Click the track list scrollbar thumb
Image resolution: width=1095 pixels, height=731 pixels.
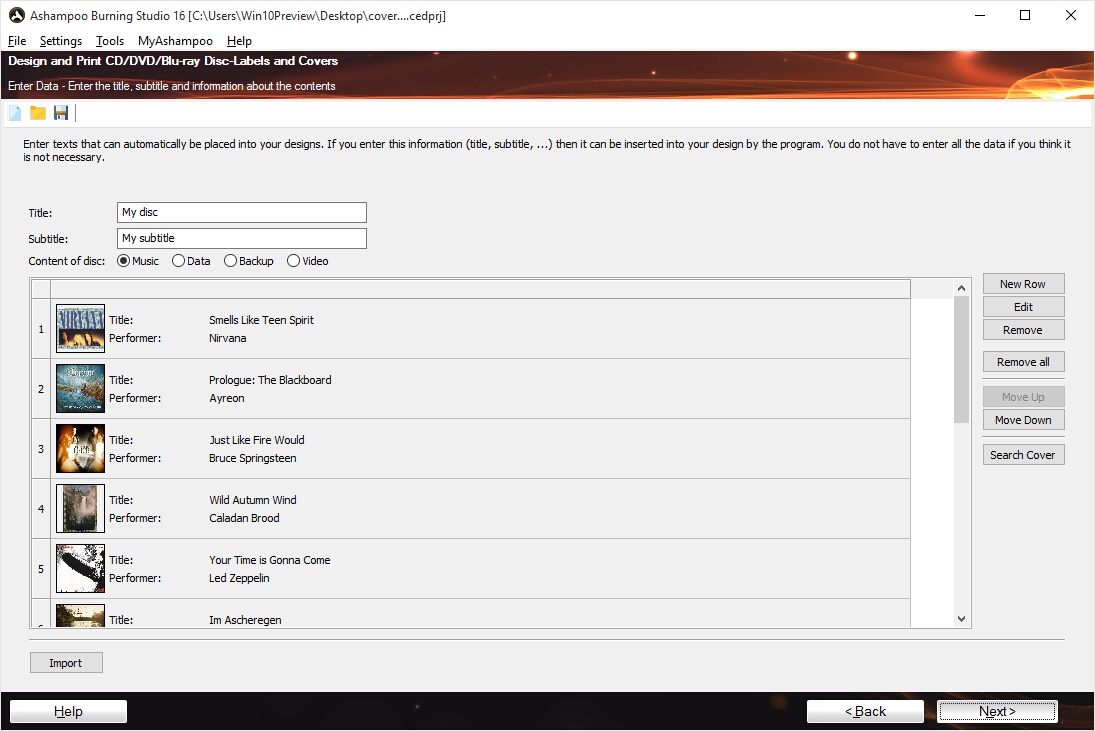[962, 360]
